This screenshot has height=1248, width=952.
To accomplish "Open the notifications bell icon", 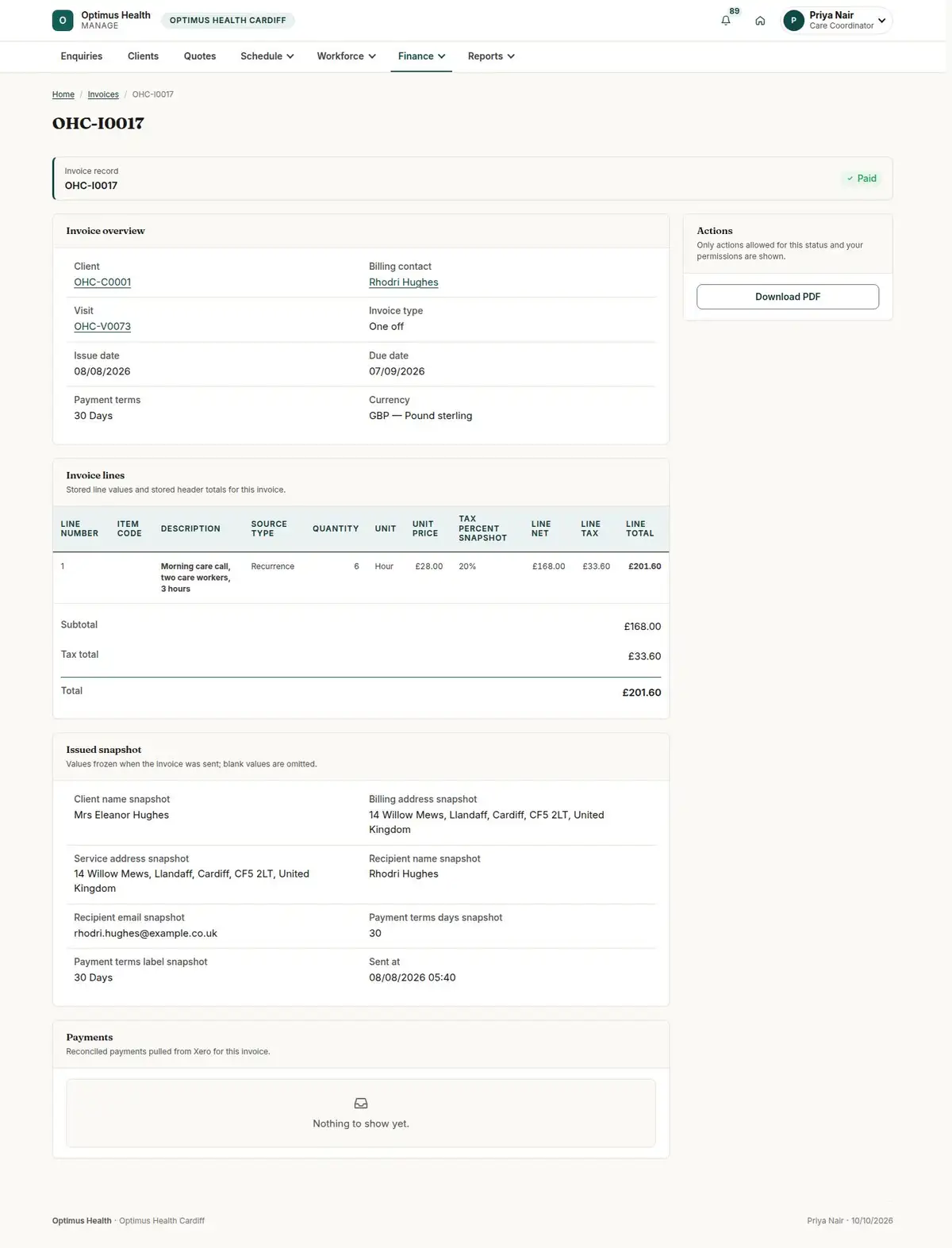I will [725, 21].
